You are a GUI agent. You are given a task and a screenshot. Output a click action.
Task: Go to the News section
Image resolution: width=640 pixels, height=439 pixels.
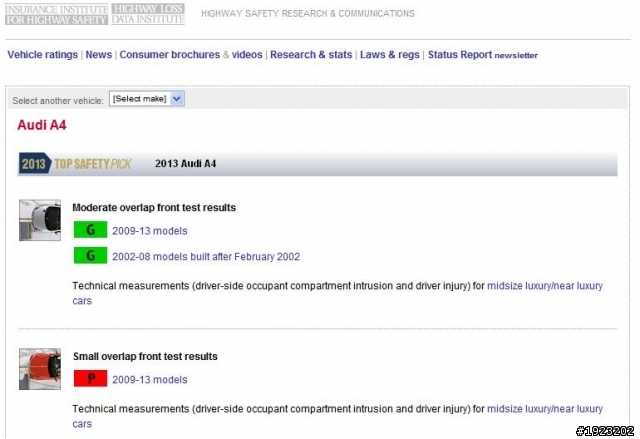98,55
